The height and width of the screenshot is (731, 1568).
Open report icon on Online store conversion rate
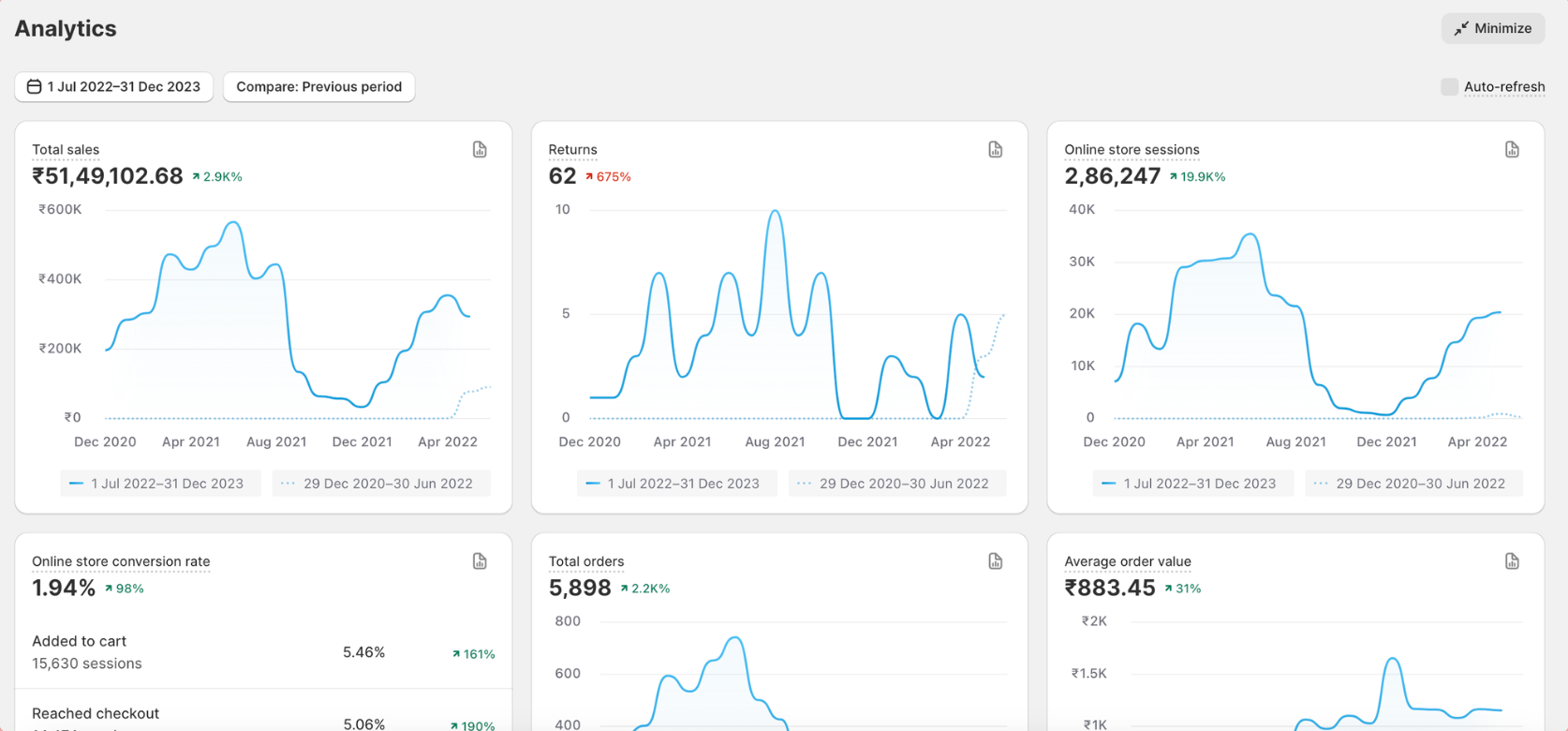click(480, 561)
